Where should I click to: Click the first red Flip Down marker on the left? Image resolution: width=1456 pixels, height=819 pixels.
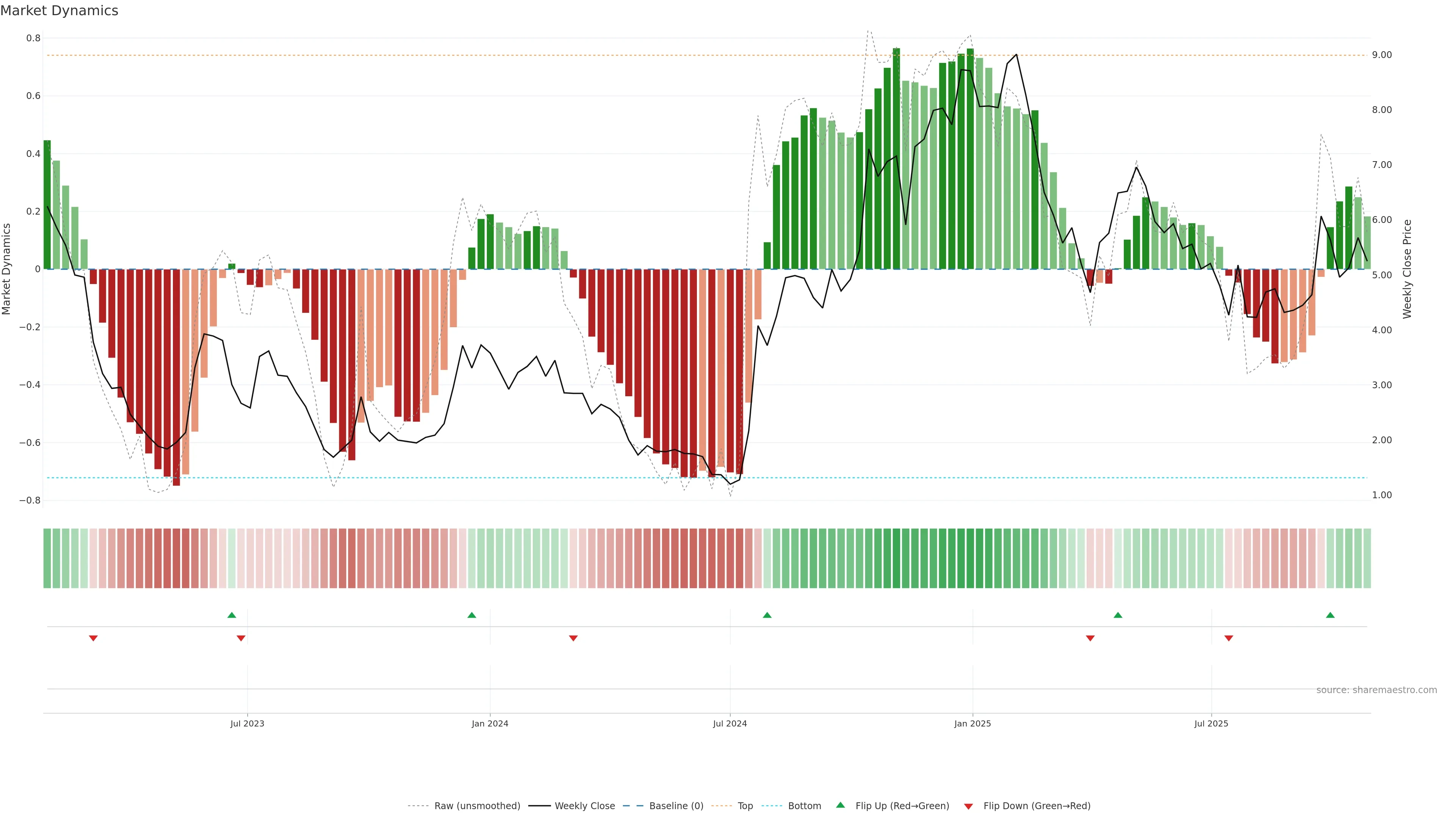(93, 638)
